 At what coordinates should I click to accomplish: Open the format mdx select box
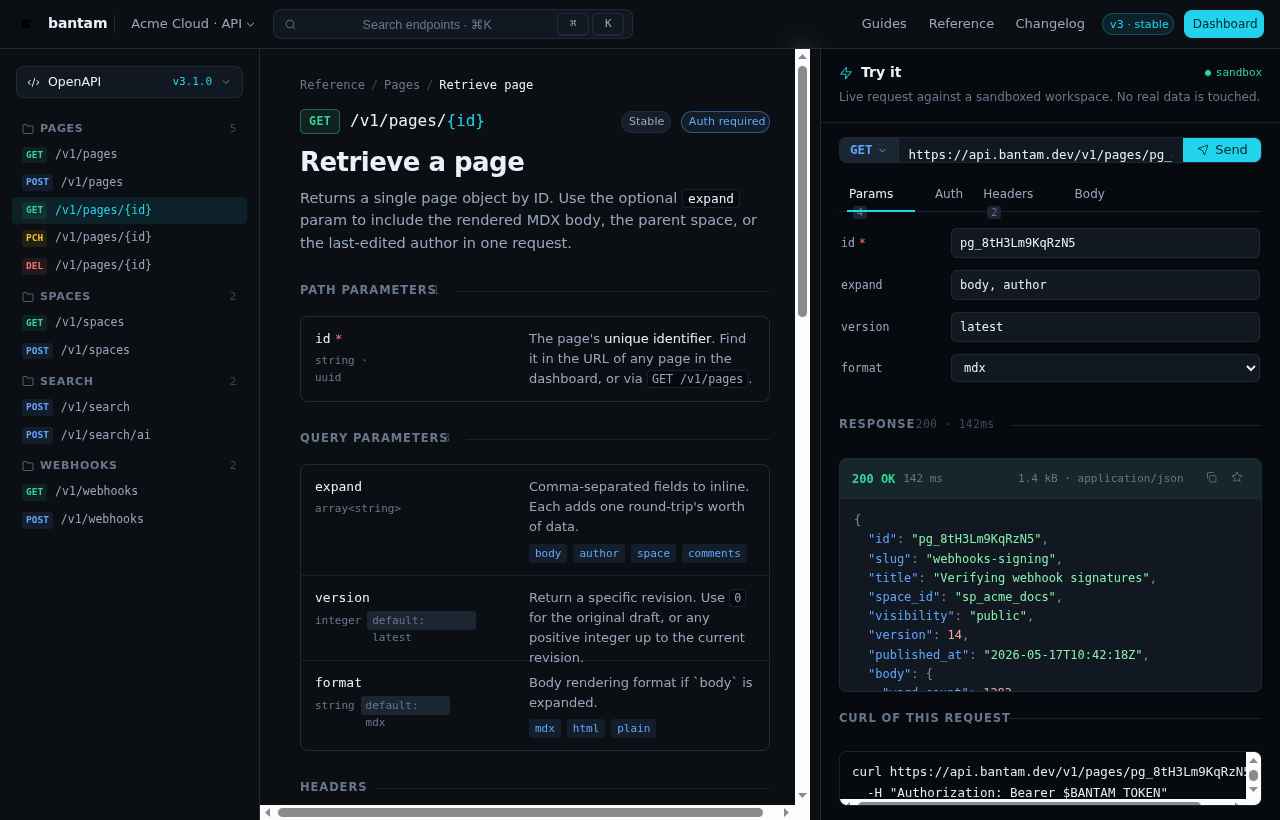pos(1105,368)
